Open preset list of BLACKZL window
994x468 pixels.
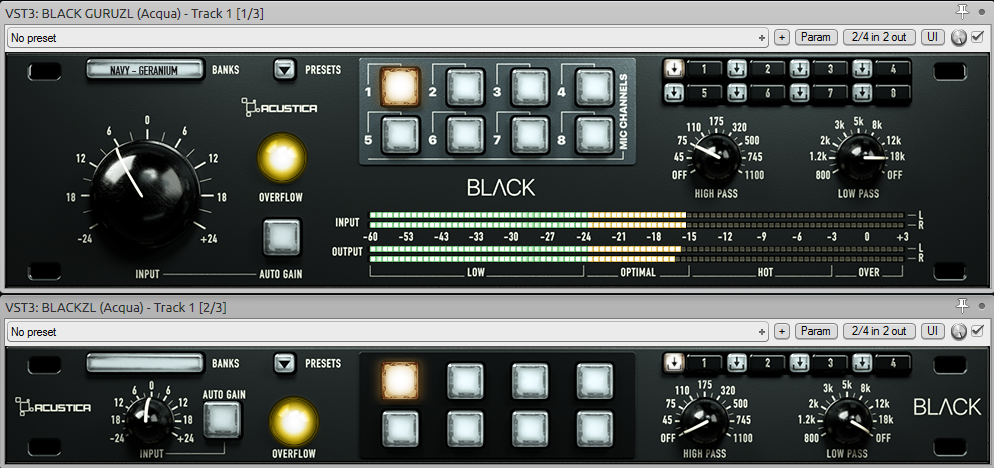[x=387, y=331]
